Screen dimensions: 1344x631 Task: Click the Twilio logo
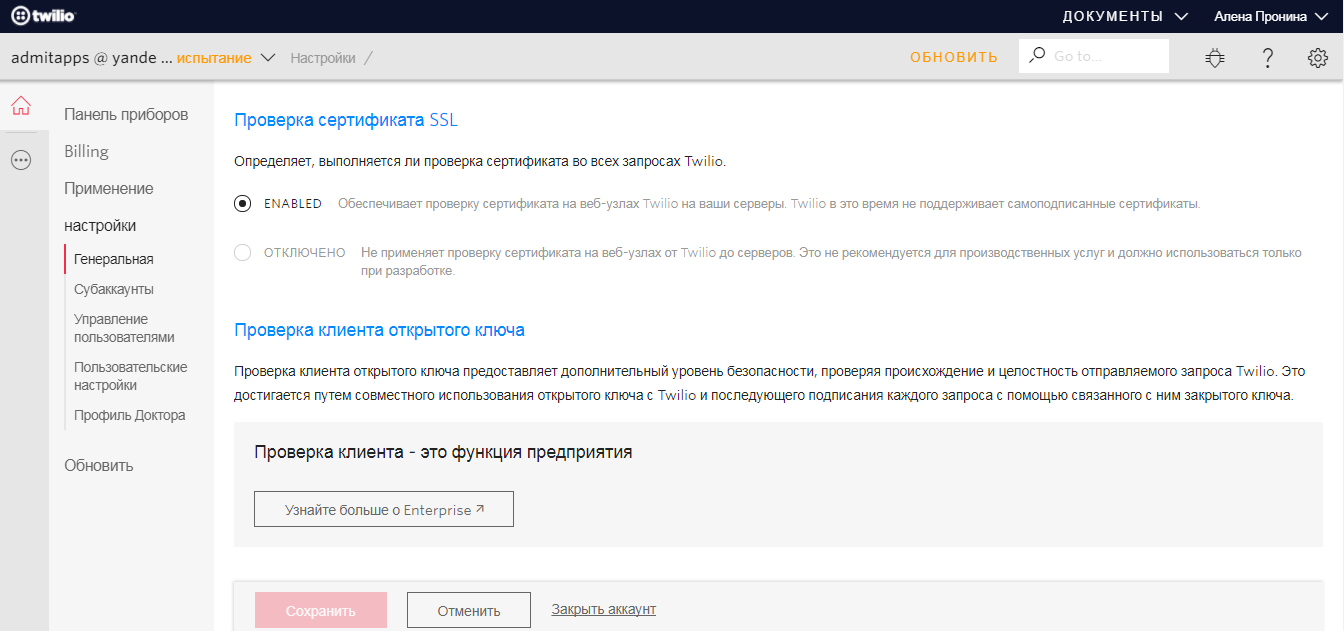pyautogui.click(x=42, y=15)
